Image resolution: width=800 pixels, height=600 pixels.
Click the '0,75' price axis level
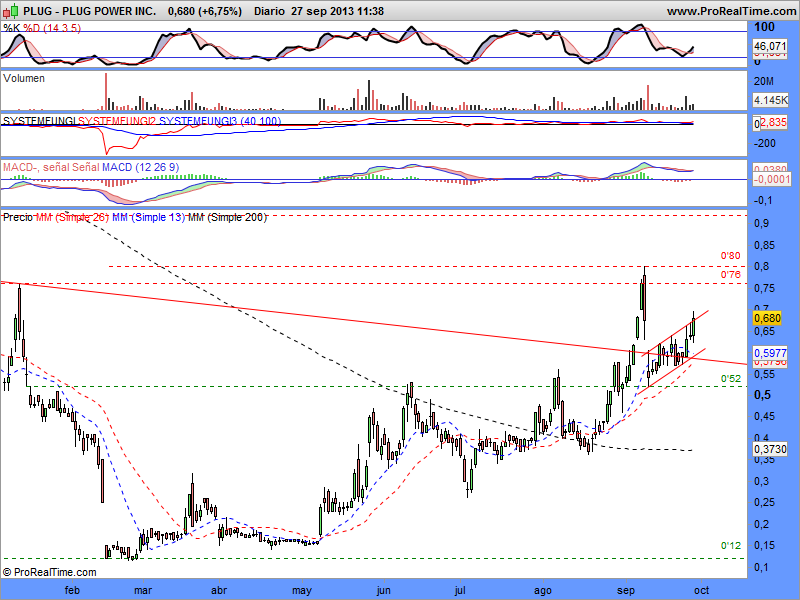(765, 288)
